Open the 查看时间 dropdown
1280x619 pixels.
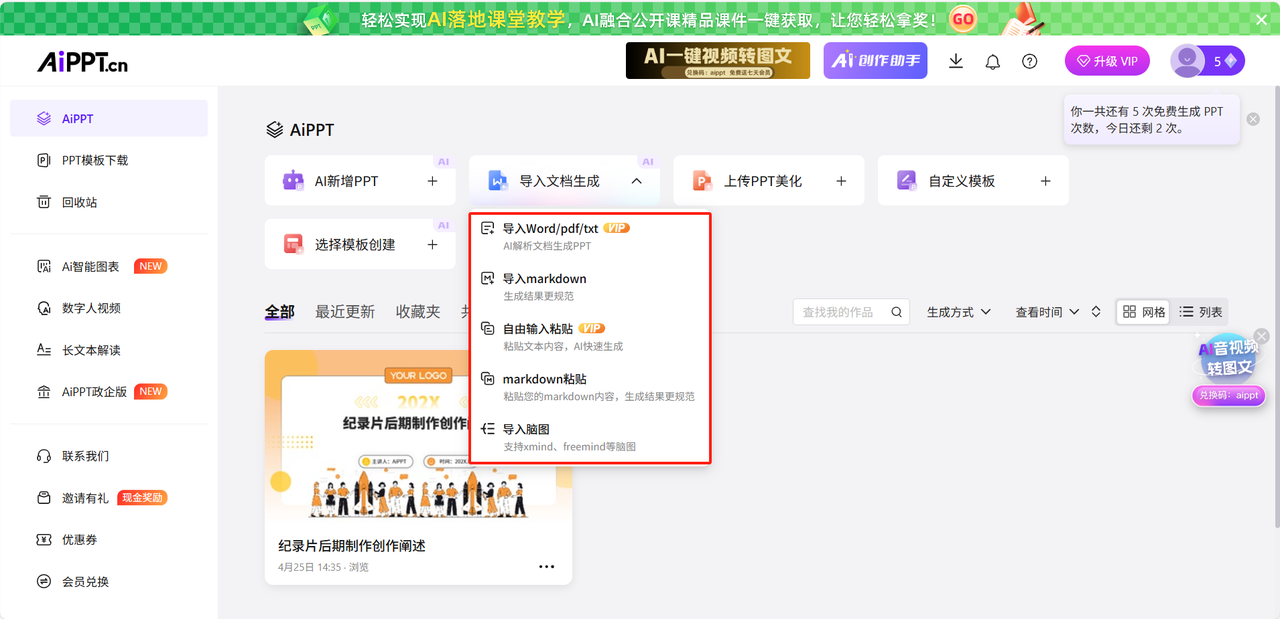click(1047, 312)
